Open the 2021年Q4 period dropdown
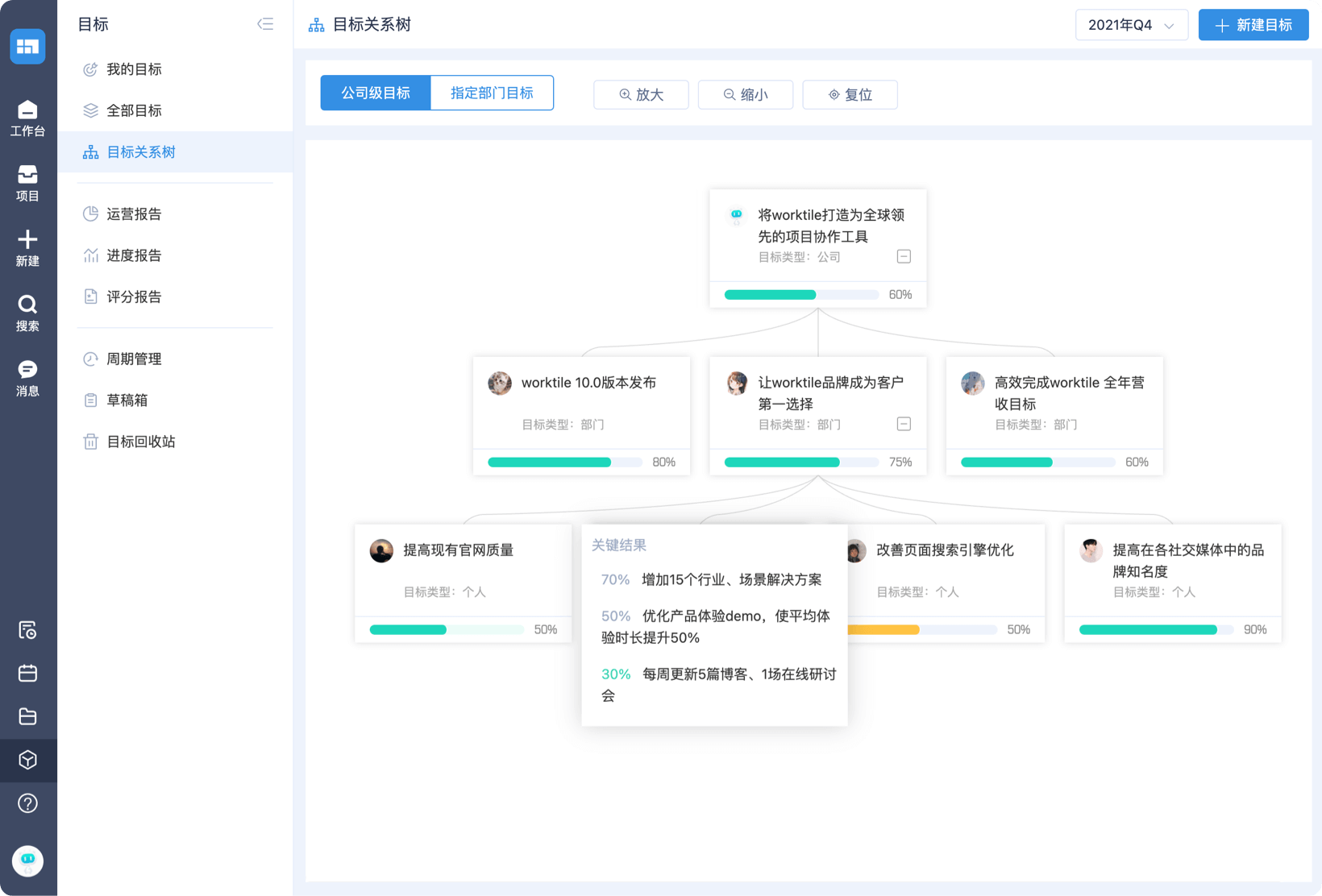The height and width of the screenshot is (896, 1322). [x=1131, y=24]
